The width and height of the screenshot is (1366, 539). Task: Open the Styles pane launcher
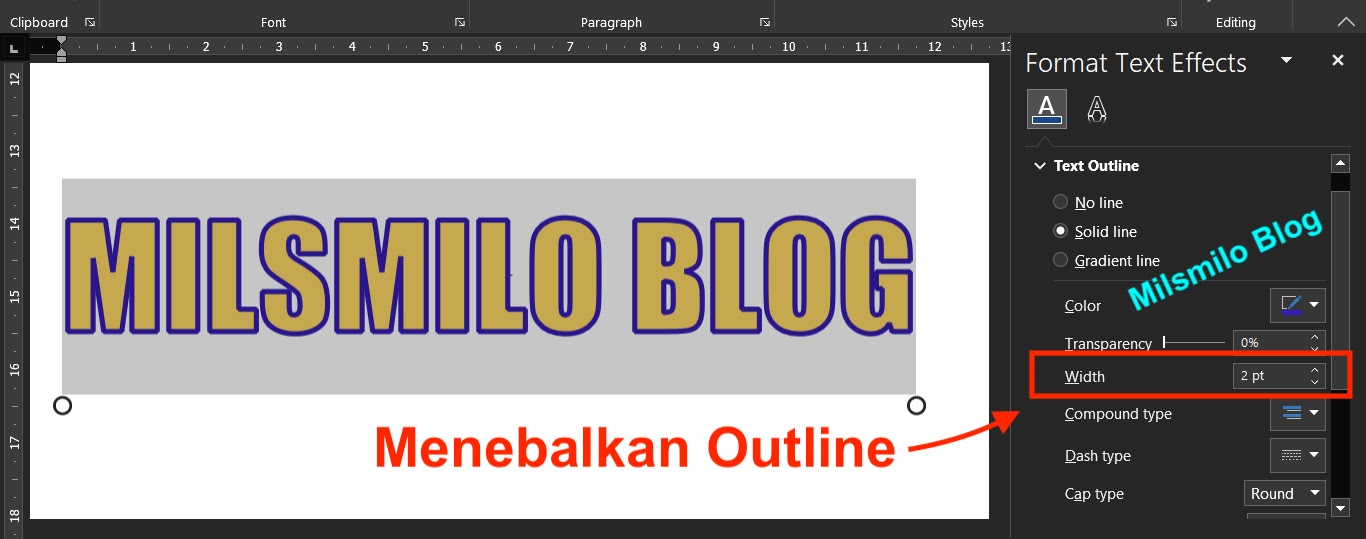tap(1171, 22)
